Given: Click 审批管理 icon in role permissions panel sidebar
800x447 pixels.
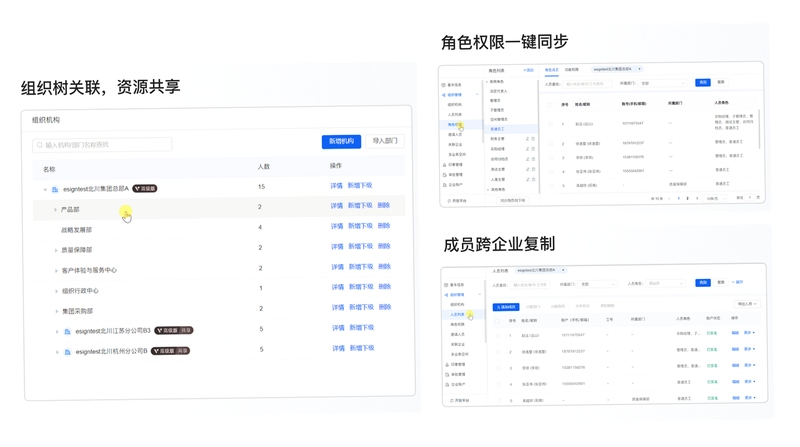Looking at the screenshot, I should 444,175.
